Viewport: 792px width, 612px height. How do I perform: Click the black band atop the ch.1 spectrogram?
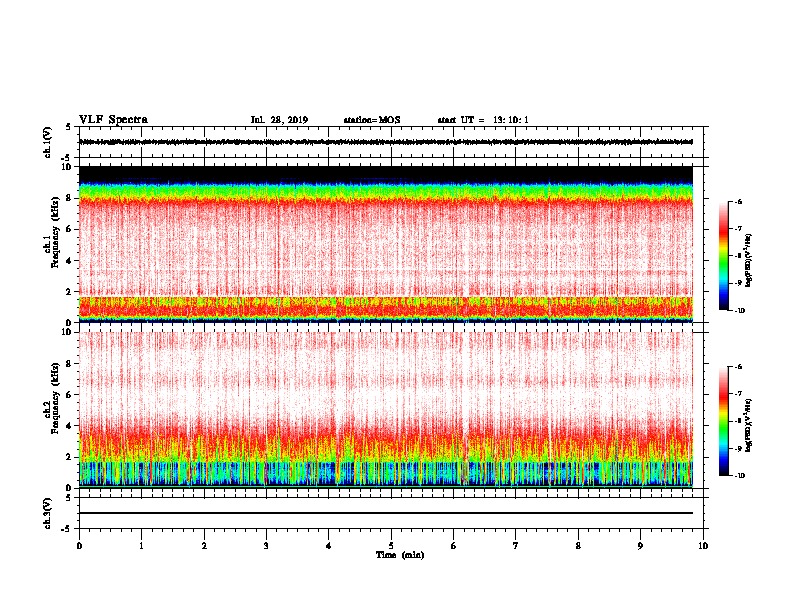[x=386, y=174]
